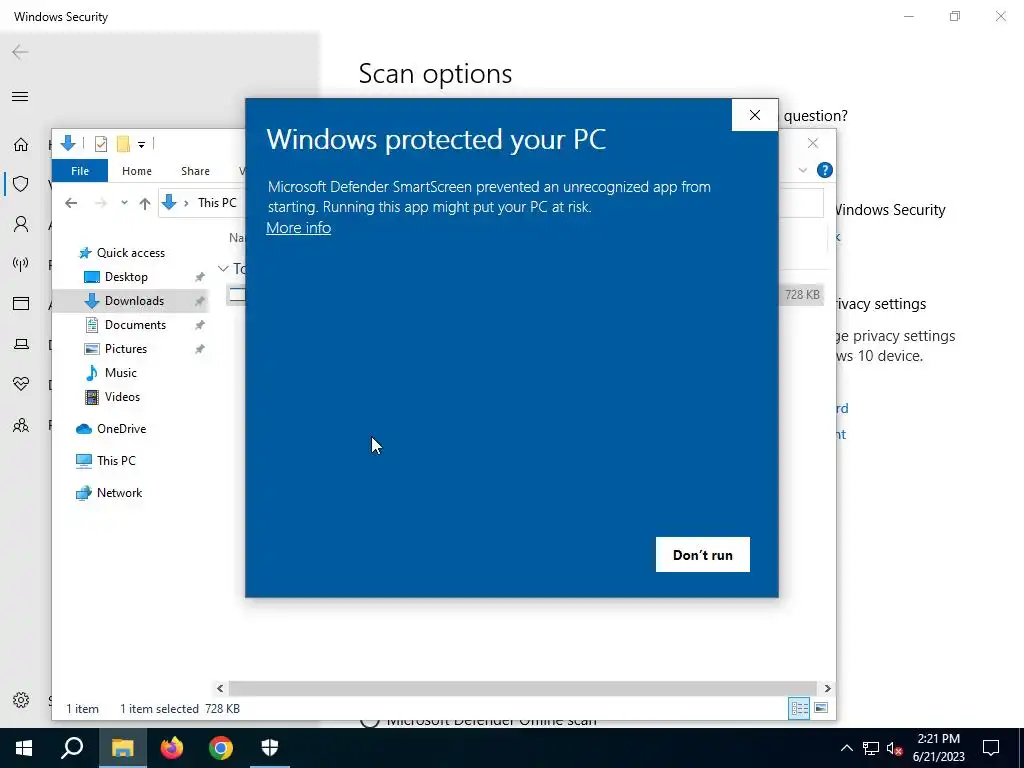Toggle the hamburger menu in Windows Security
The width and height of the screenshot is (1024, 768).
pyautogui.click(x=20, y=97)
